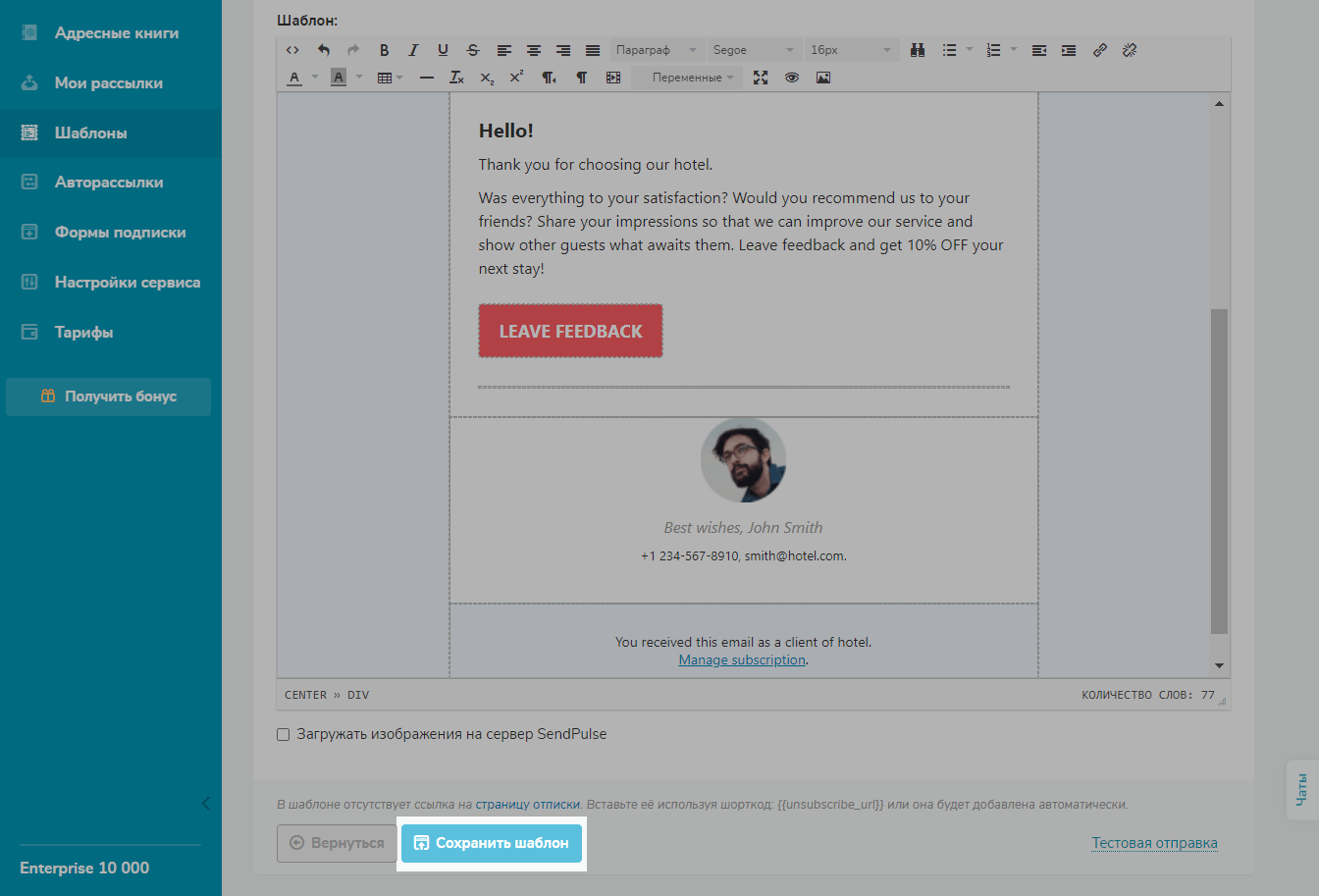Open the Переменные variables dropdown
The image size is (1319, 896).
pyautogui.click(x=687, y=78)
